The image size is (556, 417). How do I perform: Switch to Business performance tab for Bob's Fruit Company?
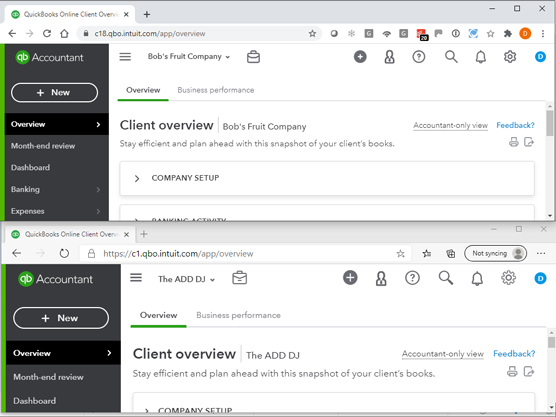click(x=216, y=90)
